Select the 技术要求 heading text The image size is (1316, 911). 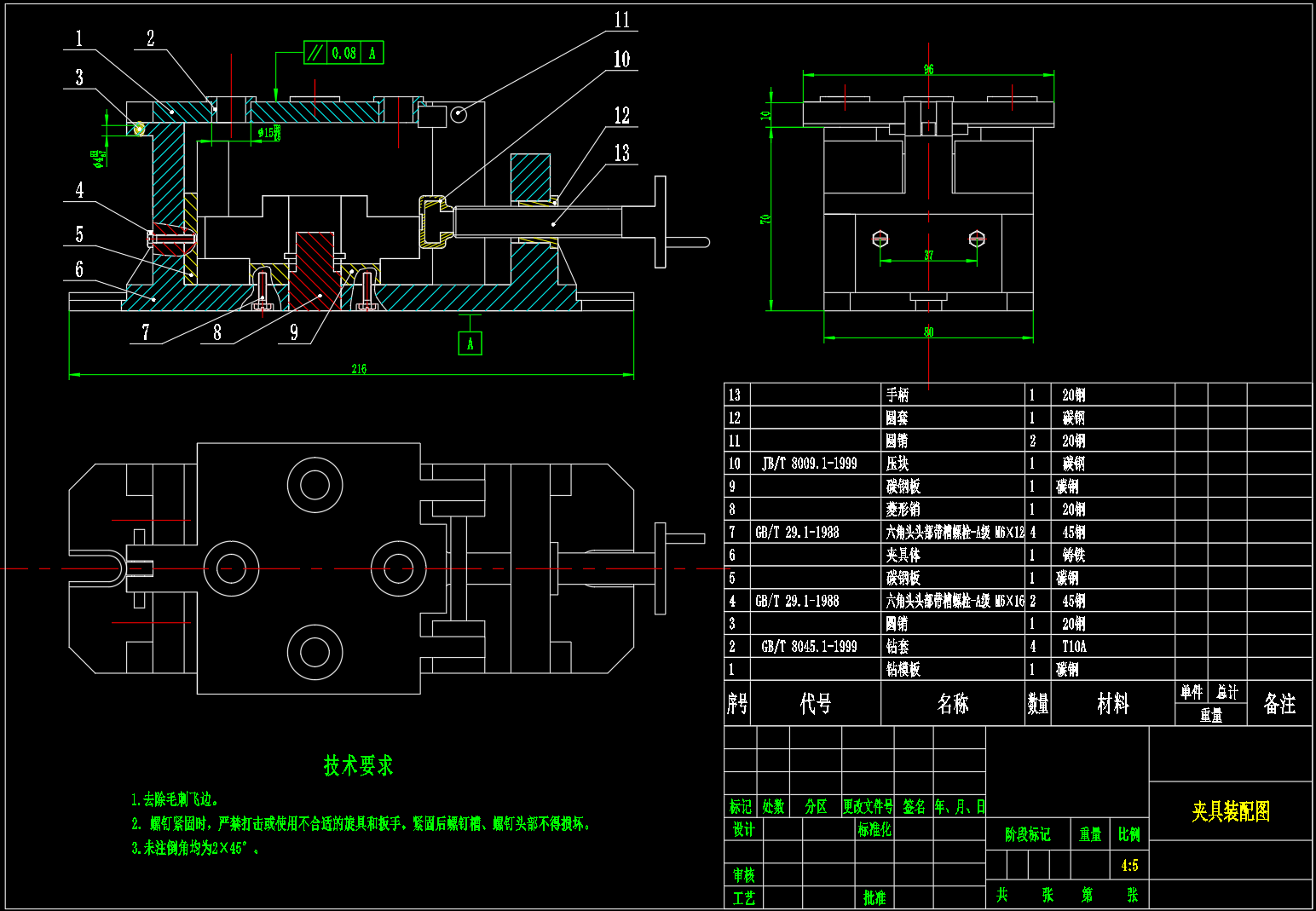[x=358, y=765]
